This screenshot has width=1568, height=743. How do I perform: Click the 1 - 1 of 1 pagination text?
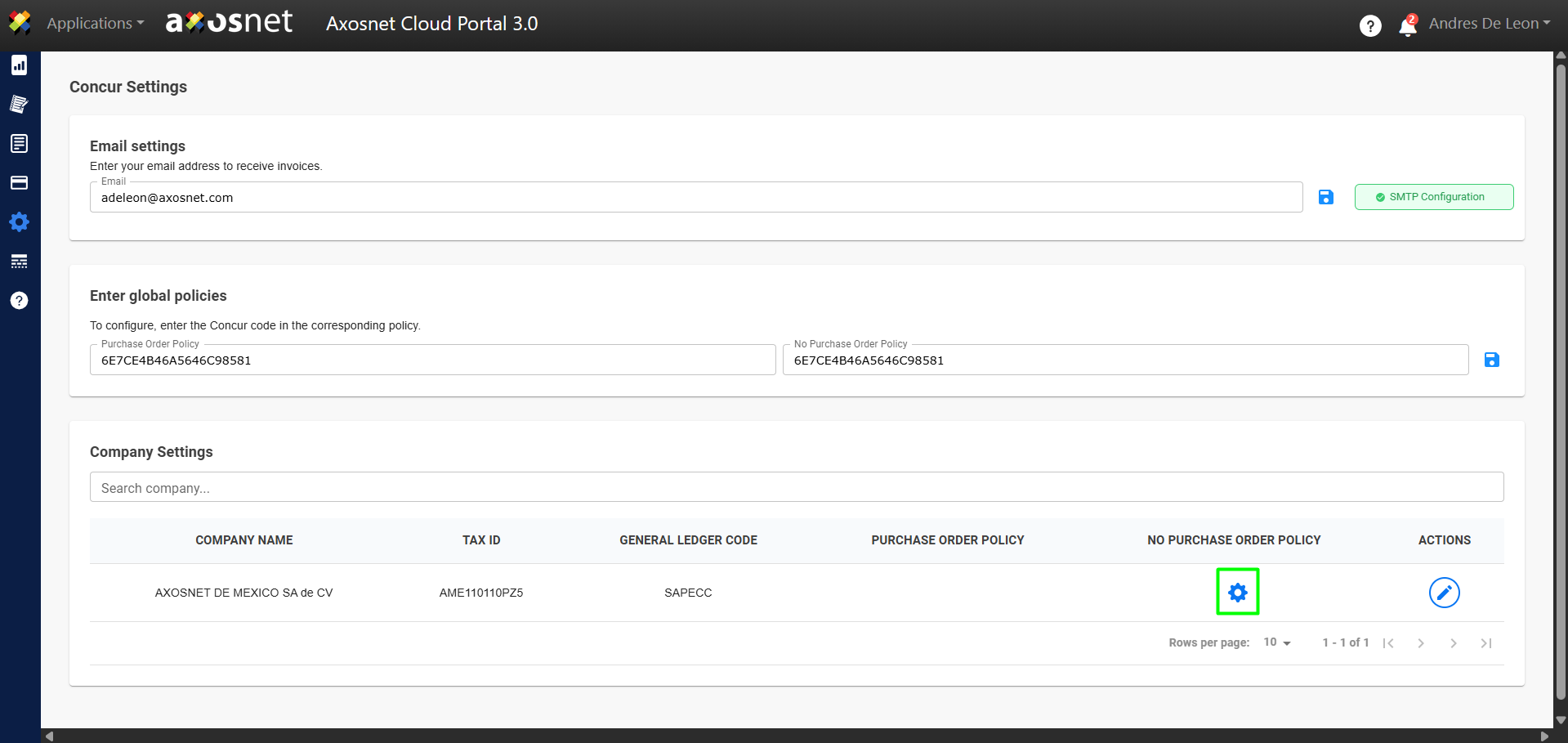[x=1346, y=642]
